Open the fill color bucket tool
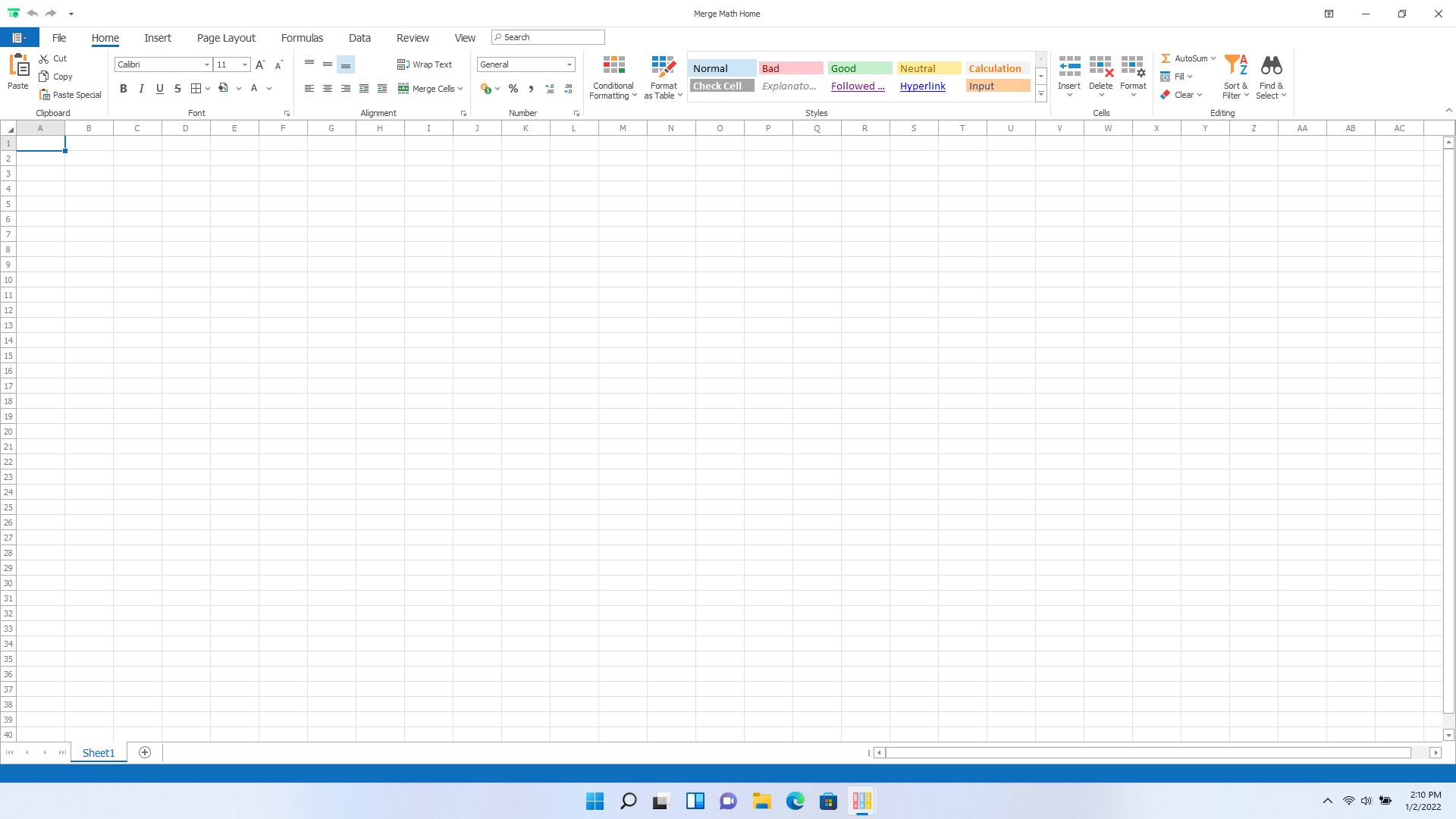This screenshot has height=819, width=1456. point(223,88)
